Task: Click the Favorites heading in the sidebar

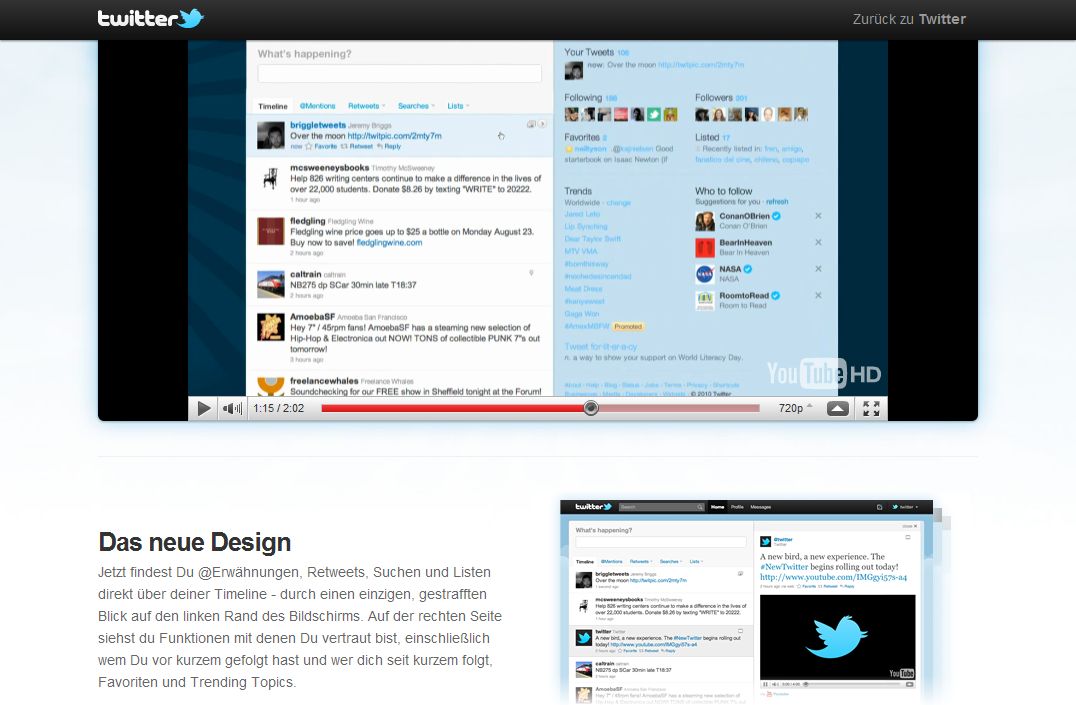Action: tap(582, 137)
